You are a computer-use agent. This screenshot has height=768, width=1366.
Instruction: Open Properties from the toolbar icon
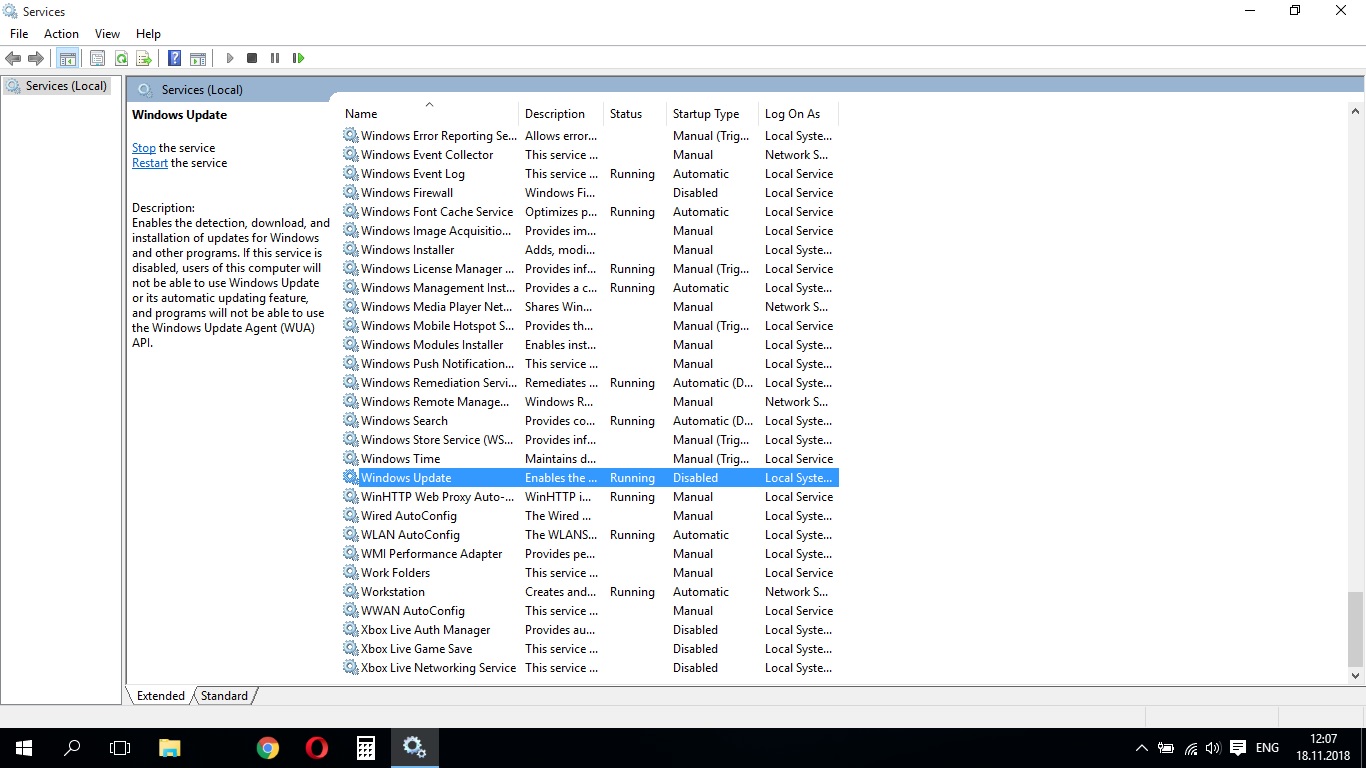97,58
